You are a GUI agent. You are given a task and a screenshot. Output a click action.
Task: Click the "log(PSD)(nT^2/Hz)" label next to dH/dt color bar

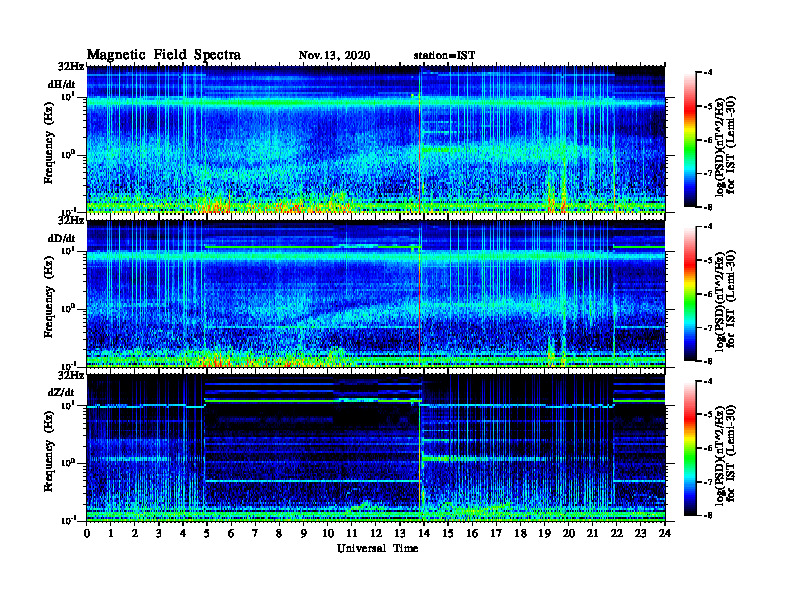coord(720,145)
